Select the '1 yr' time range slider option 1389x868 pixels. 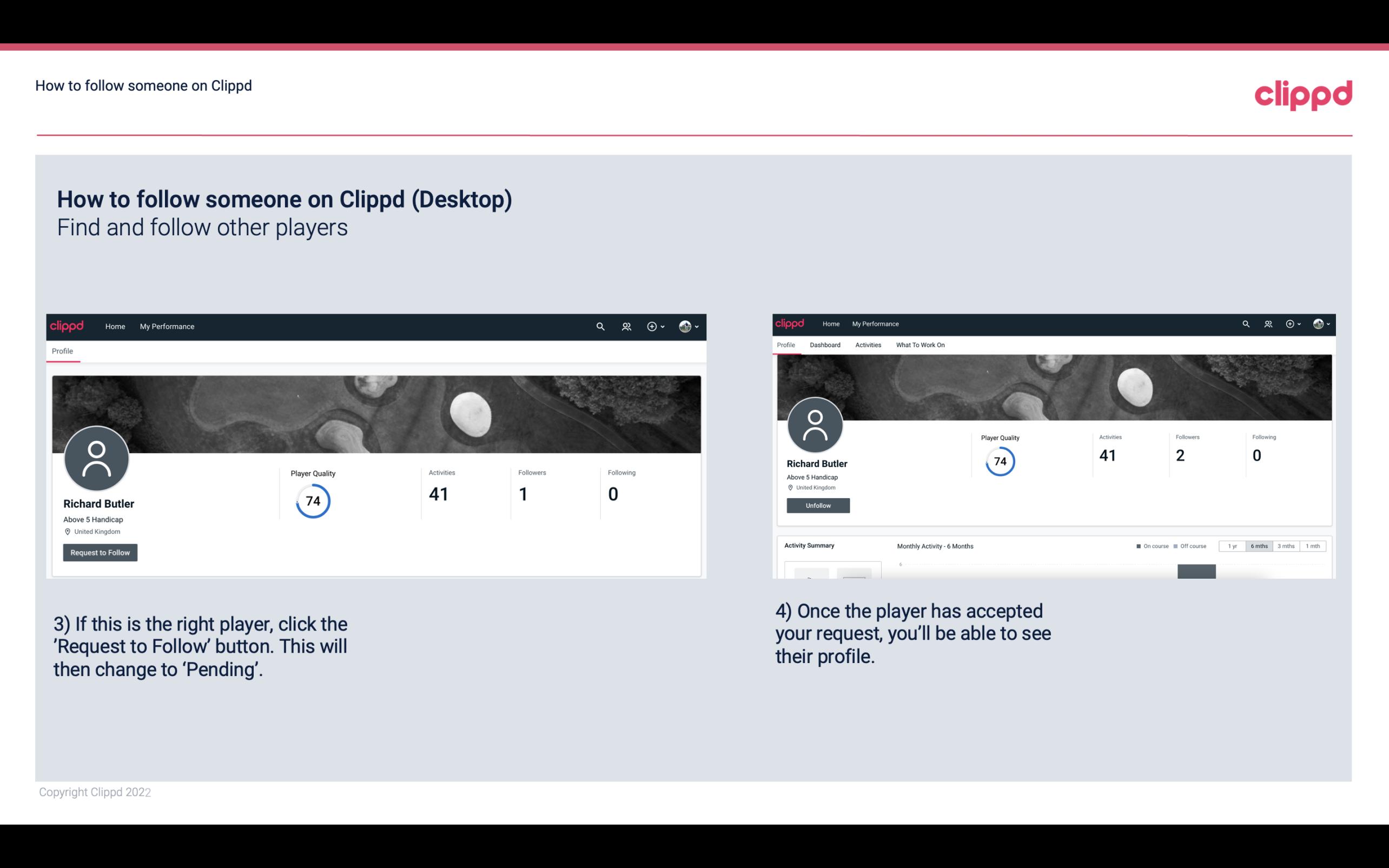1233,546
